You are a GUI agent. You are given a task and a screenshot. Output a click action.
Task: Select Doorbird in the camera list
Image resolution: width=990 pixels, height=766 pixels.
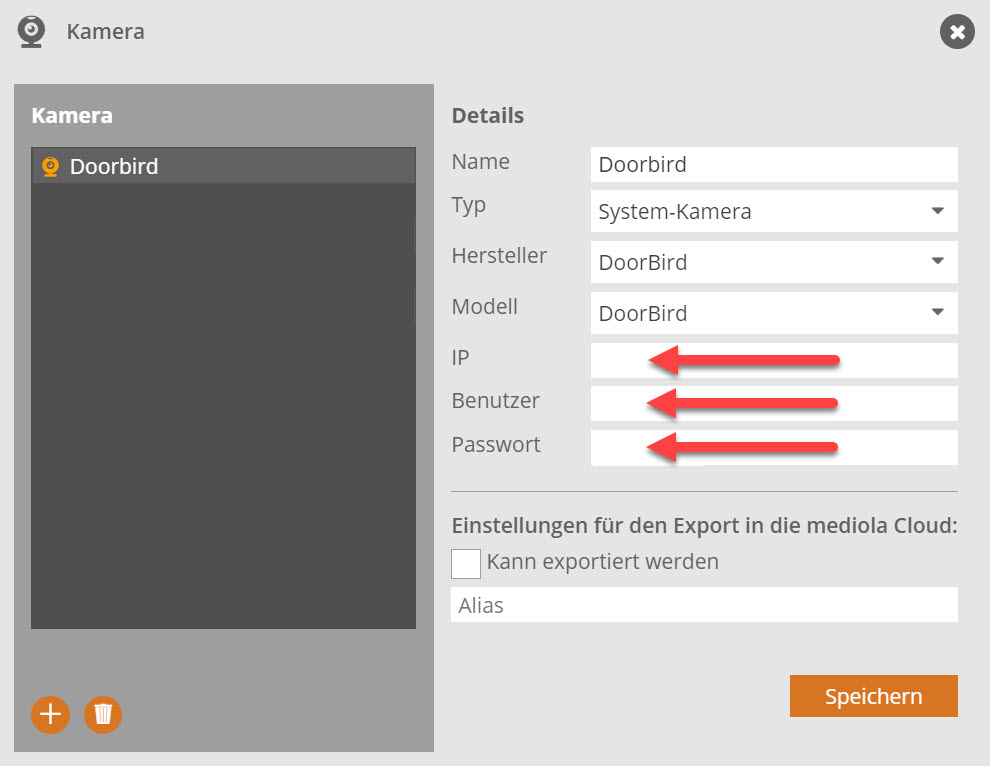pos(224,166)
